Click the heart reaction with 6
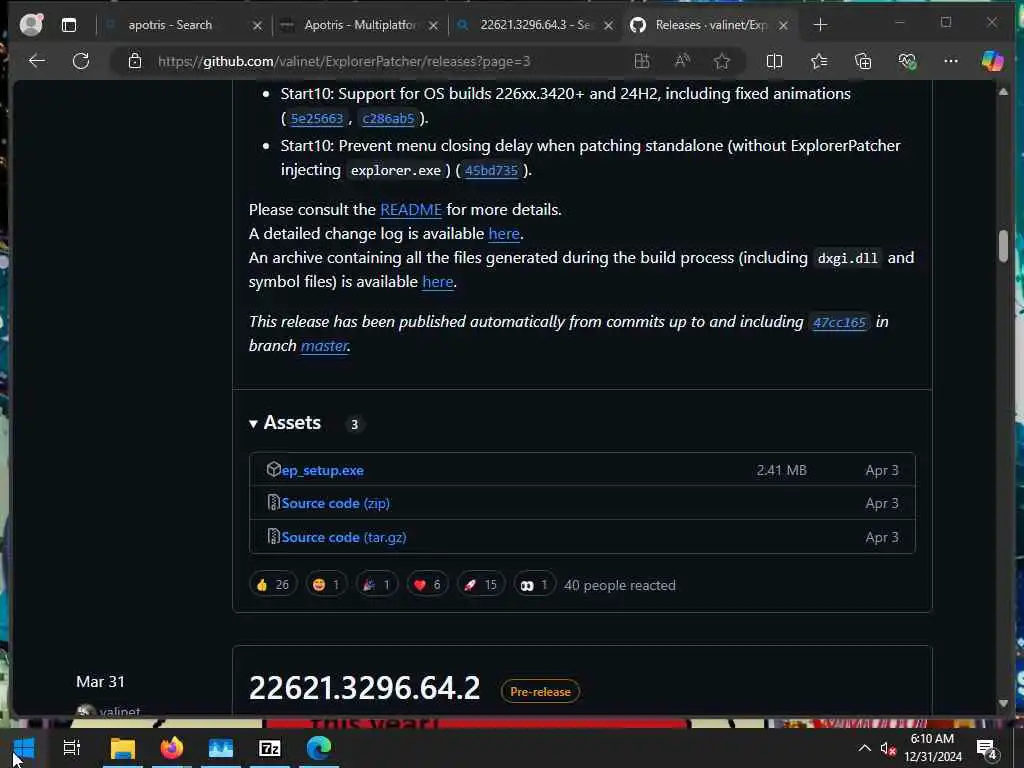 428,584
